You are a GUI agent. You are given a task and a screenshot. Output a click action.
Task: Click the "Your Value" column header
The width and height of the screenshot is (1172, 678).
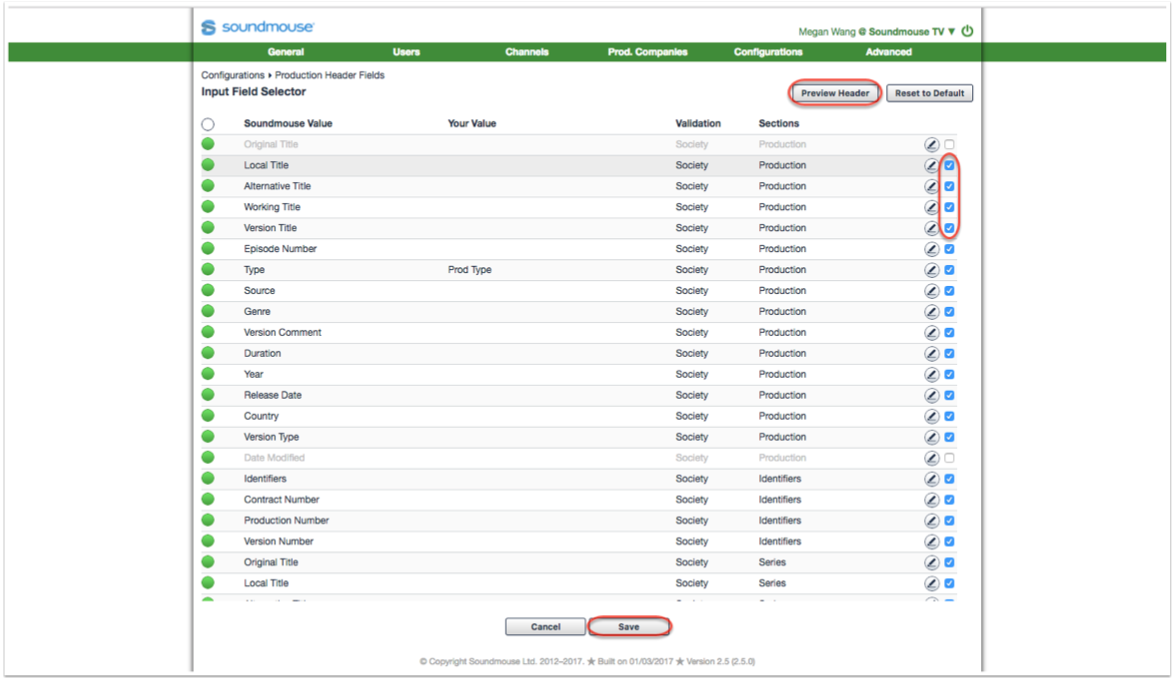(x=472, y=123)
